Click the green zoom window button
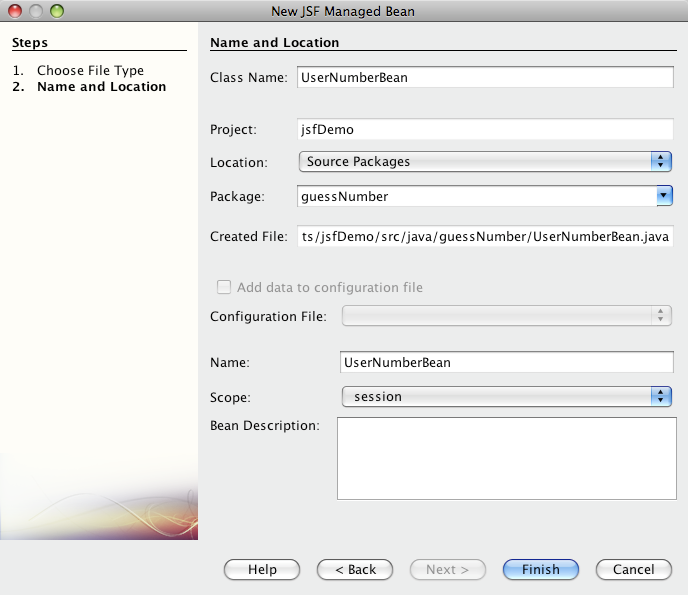Viewport: 688px width, 595px height. (56, 12)
